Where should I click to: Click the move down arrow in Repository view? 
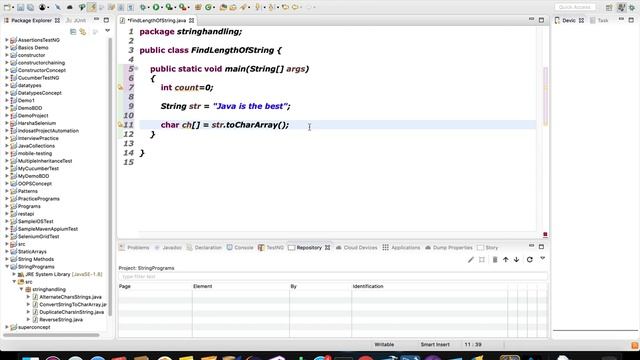[x=516, y=260]
